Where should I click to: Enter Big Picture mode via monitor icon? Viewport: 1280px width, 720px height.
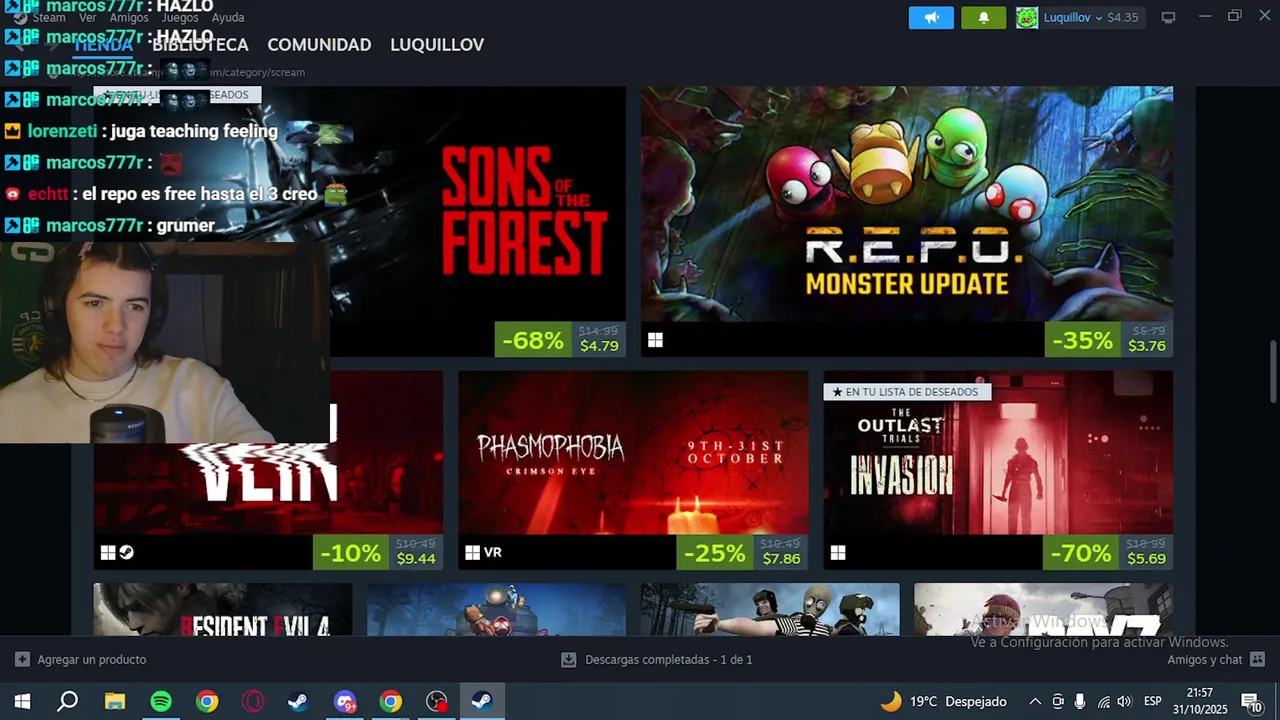pos(1168,18)
